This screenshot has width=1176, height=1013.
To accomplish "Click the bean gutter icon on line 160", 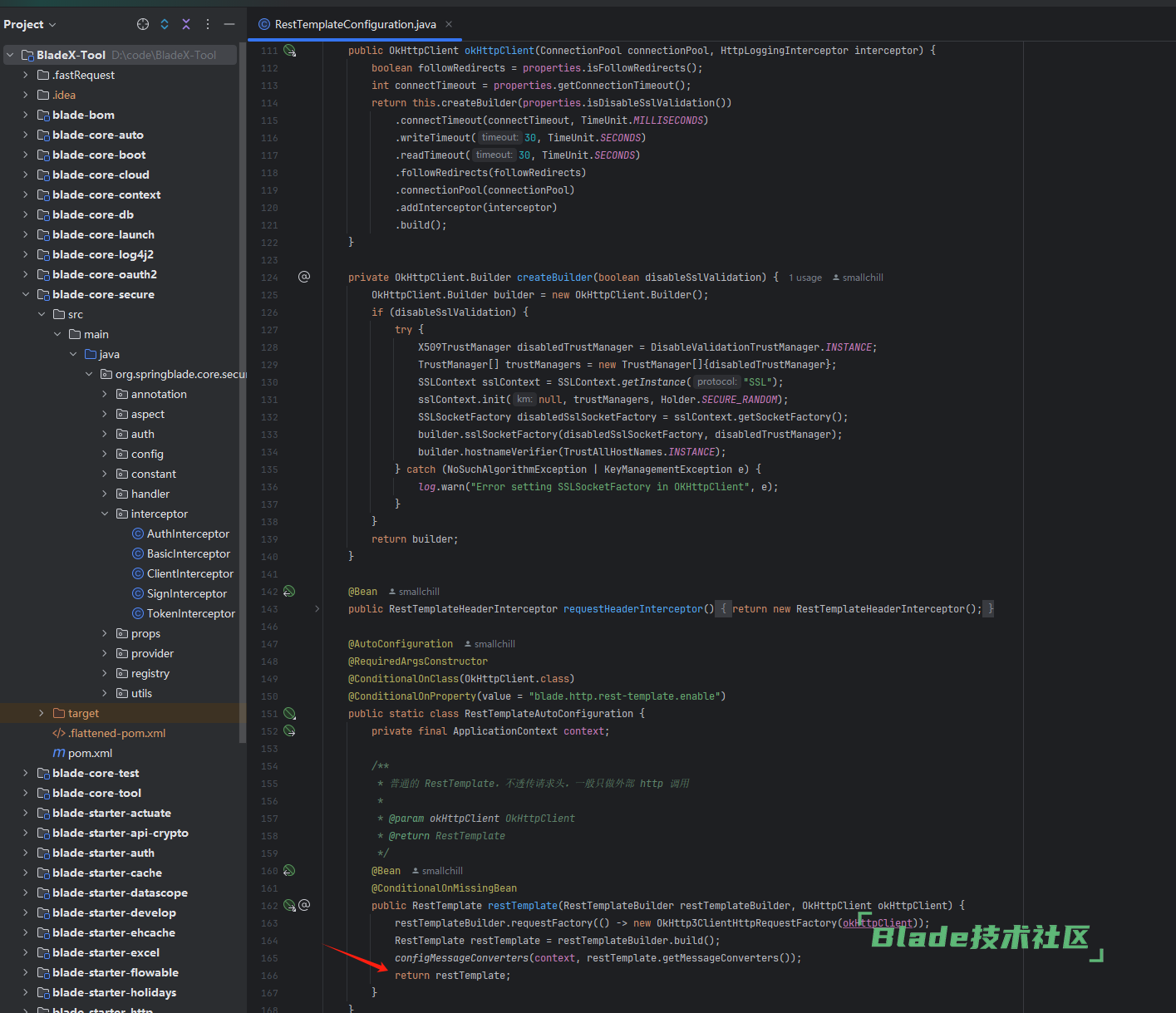I will (x=289, y=871).
